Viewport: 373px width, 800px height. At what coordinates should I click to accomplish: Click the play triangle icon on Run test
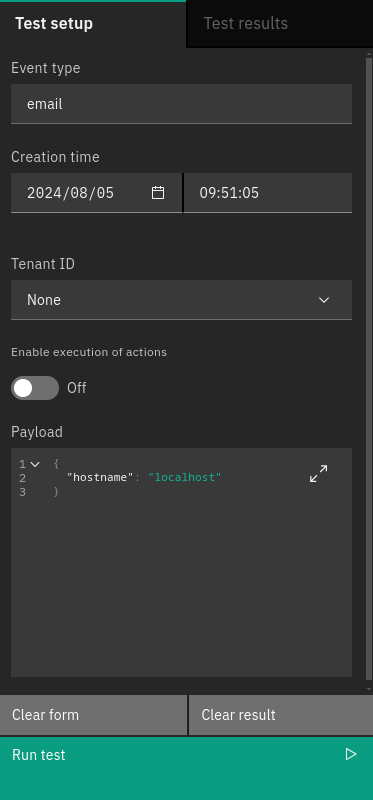tap(351, 754)
